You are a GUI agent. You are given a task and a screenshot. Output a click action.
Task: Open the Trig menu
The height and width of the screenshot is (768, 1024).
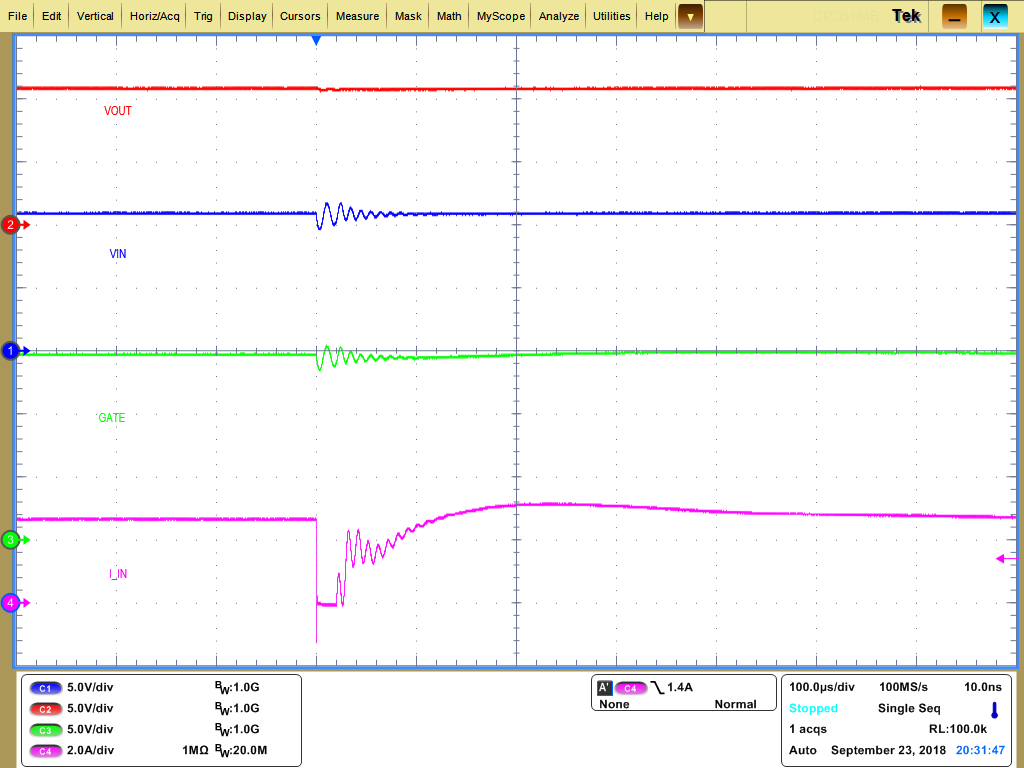203,16
